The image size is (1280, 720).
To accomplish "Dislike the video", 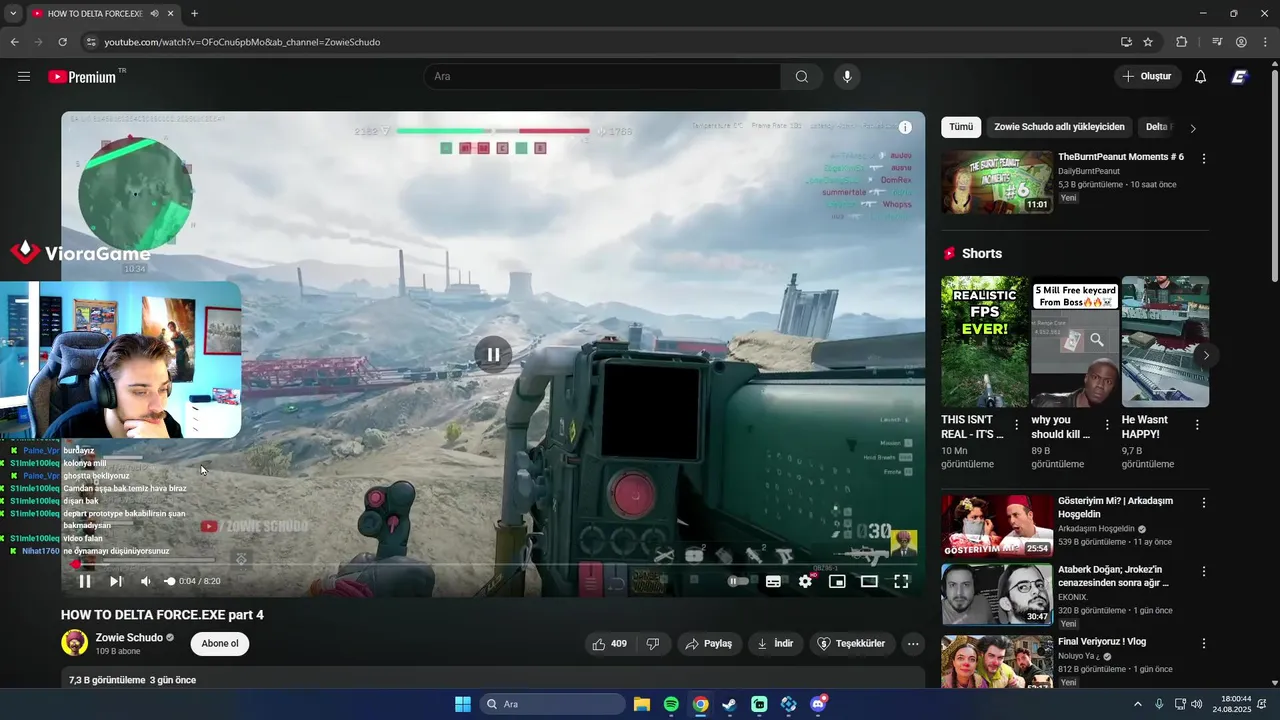I will (653, 644).
